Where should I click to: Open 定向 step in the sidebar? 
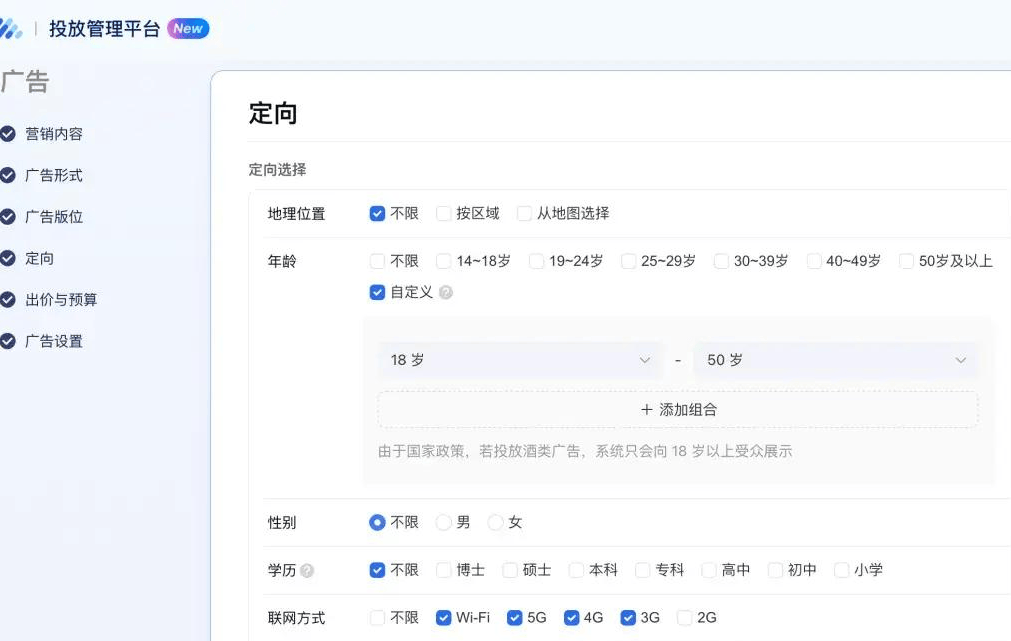point(40,259)
